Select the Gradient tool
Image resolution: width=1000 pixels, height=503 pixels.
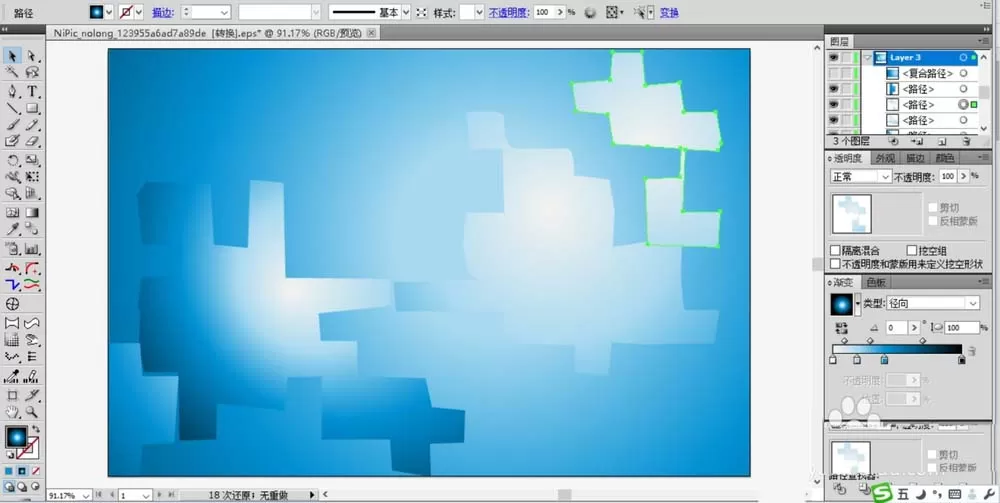[x=32, y=212]
